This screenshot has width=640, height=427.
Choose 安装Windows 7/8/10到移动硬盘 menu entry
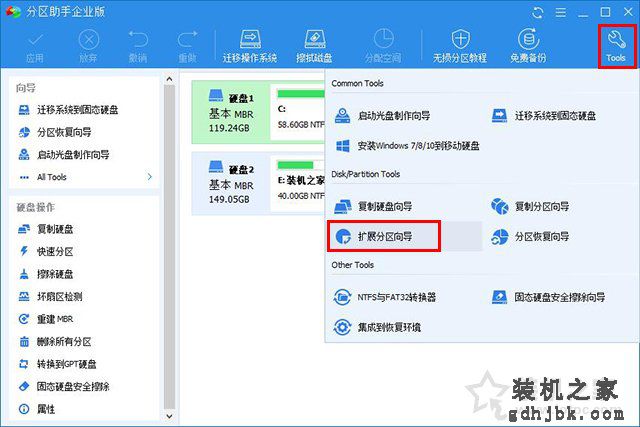(x=407, y=146)
